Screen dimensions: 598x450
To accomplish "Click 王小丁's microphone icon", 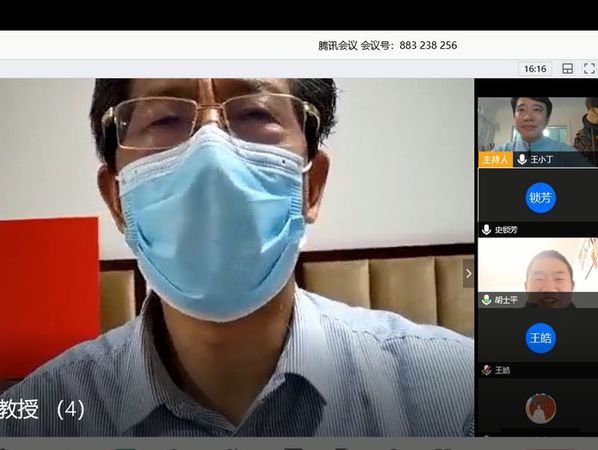I will [x=522, y=159].
